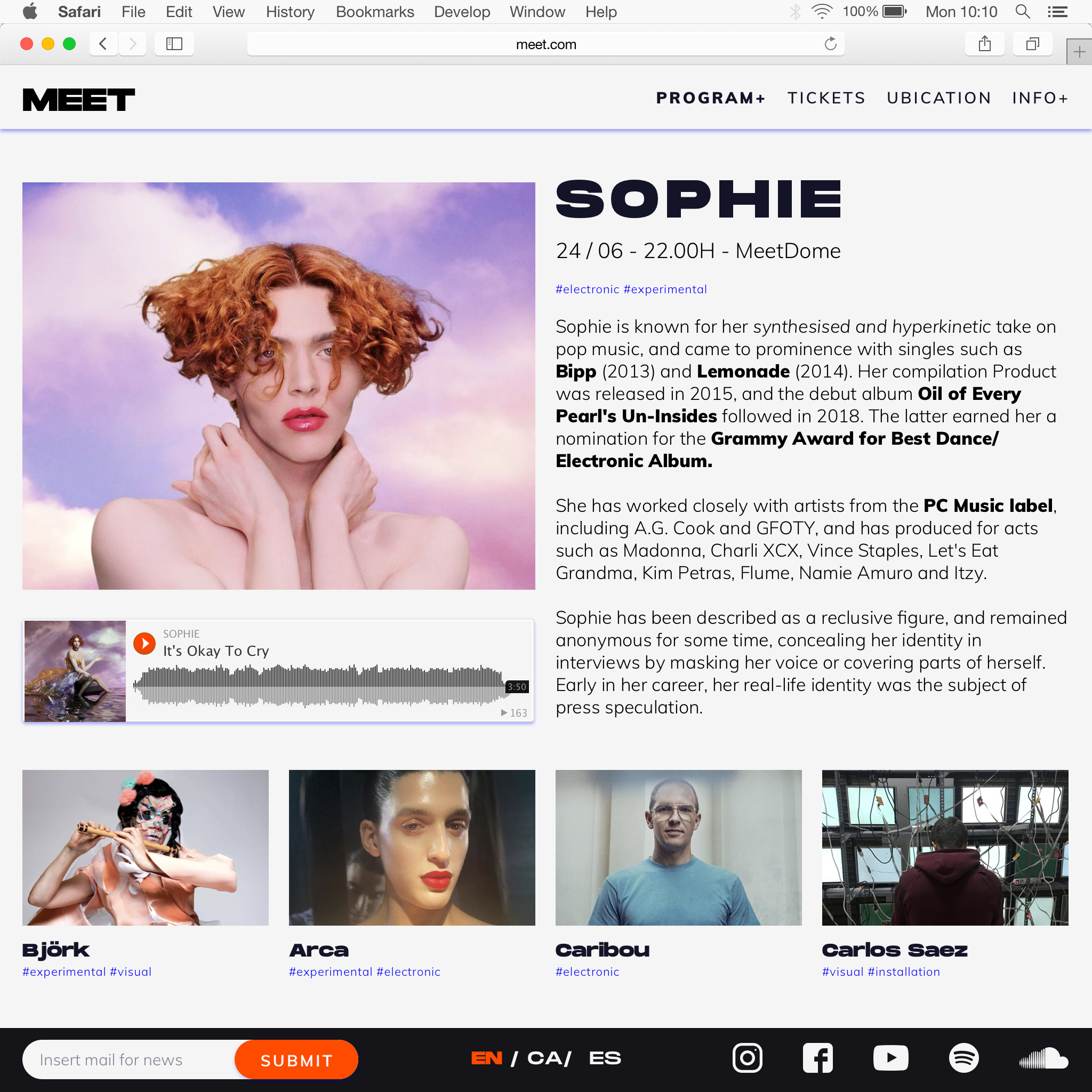This screenshot has width=1092, height=1092.
Task: Click the large SOPHIE portrait image
Action: pos(279,386)
